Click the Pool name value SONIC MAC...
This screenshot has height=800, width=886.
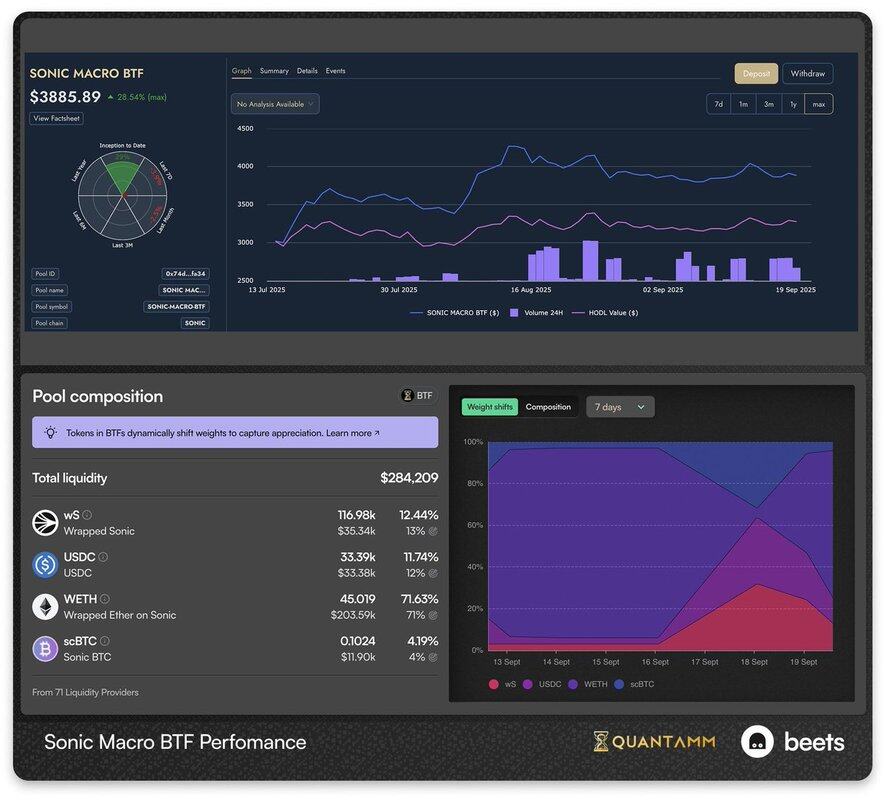click(x=184, y=290)
